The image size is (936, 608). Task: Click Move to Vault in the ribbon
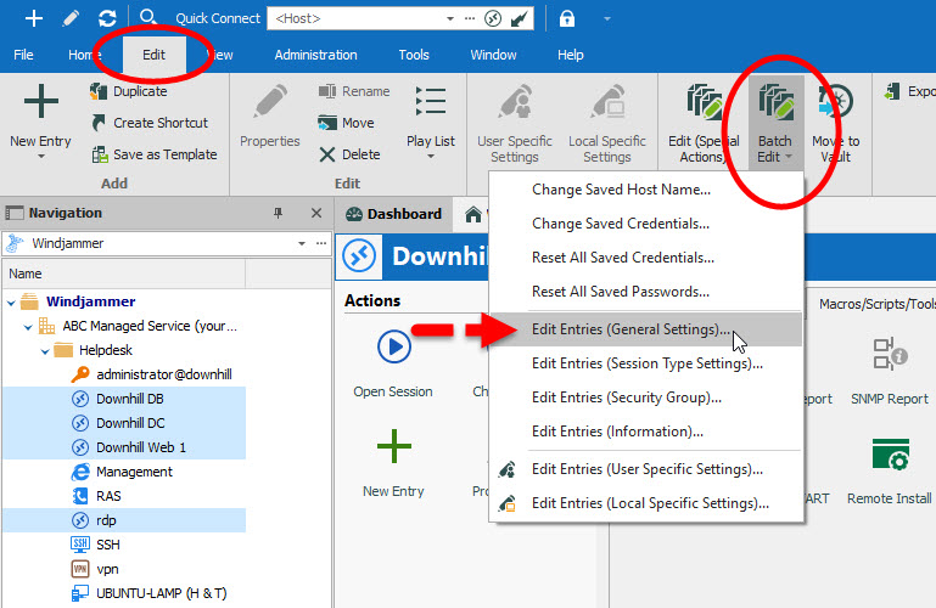tap(835, 125)
